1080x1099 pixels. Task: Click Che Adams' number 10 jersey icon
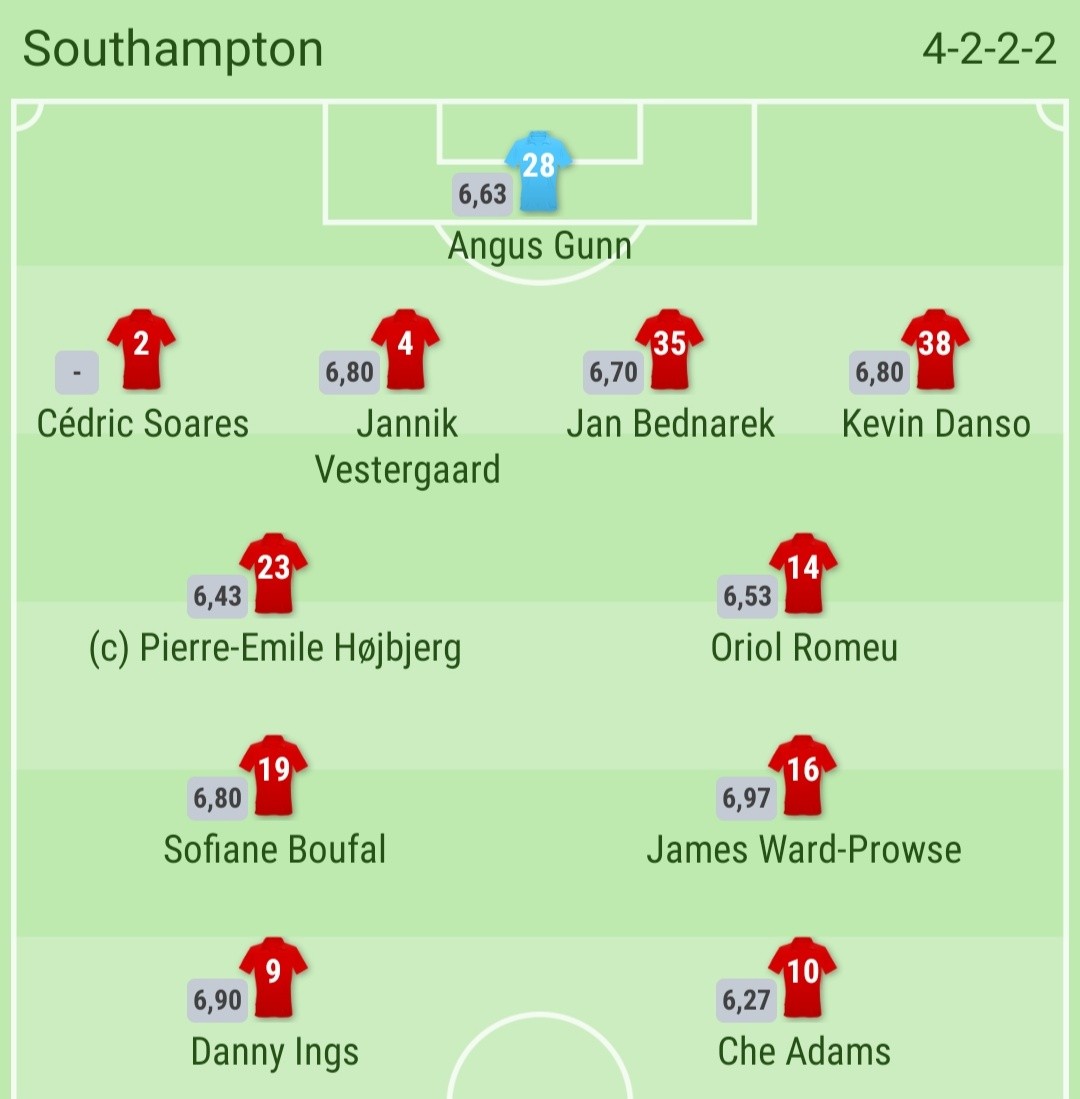coord(803,979)
